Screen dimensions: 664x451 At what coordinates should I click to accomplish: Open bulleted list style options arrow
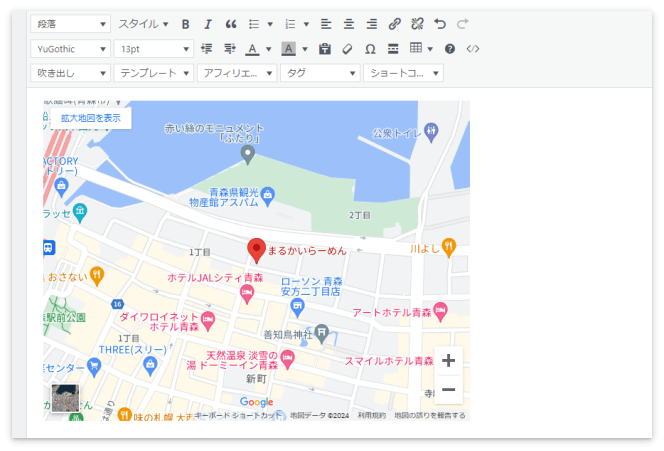click(270, 24)
